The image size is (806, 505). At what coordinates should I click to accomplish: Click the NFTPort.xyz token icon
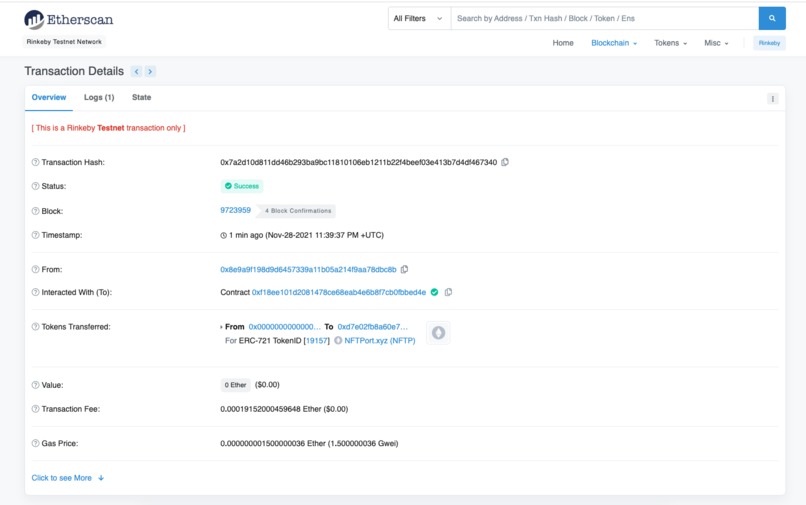(x=338, y=340)
